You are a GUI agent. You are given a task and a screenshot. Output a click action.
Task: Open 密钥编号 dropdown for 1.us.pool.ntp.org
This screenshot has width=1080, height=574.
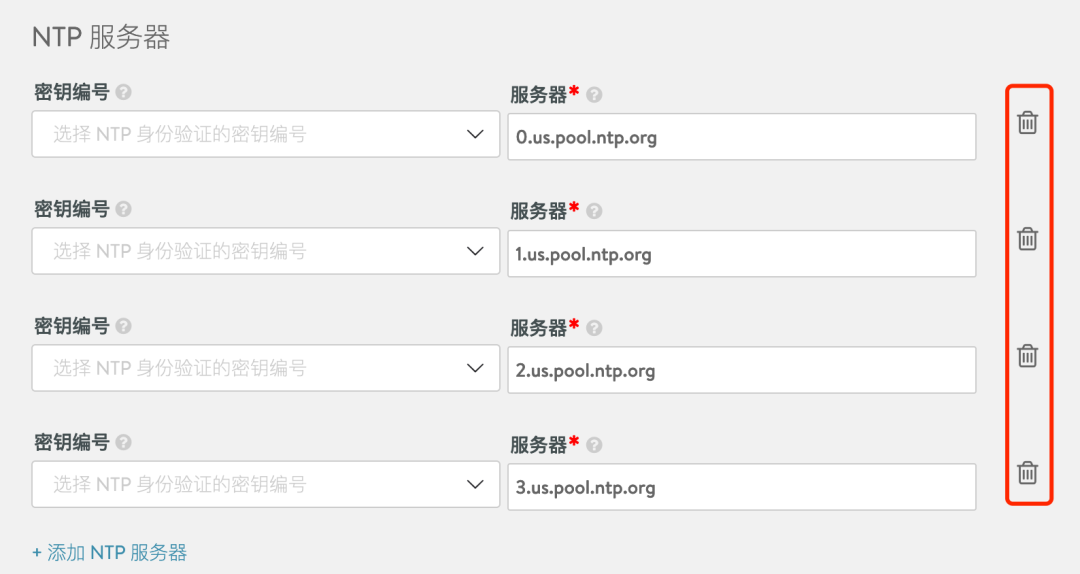(x=266, y=251)
